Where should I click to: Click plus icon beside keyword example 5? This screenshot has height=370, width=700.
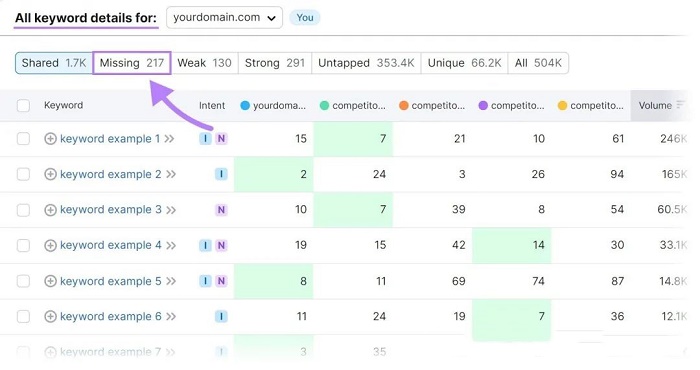[50, 281]
